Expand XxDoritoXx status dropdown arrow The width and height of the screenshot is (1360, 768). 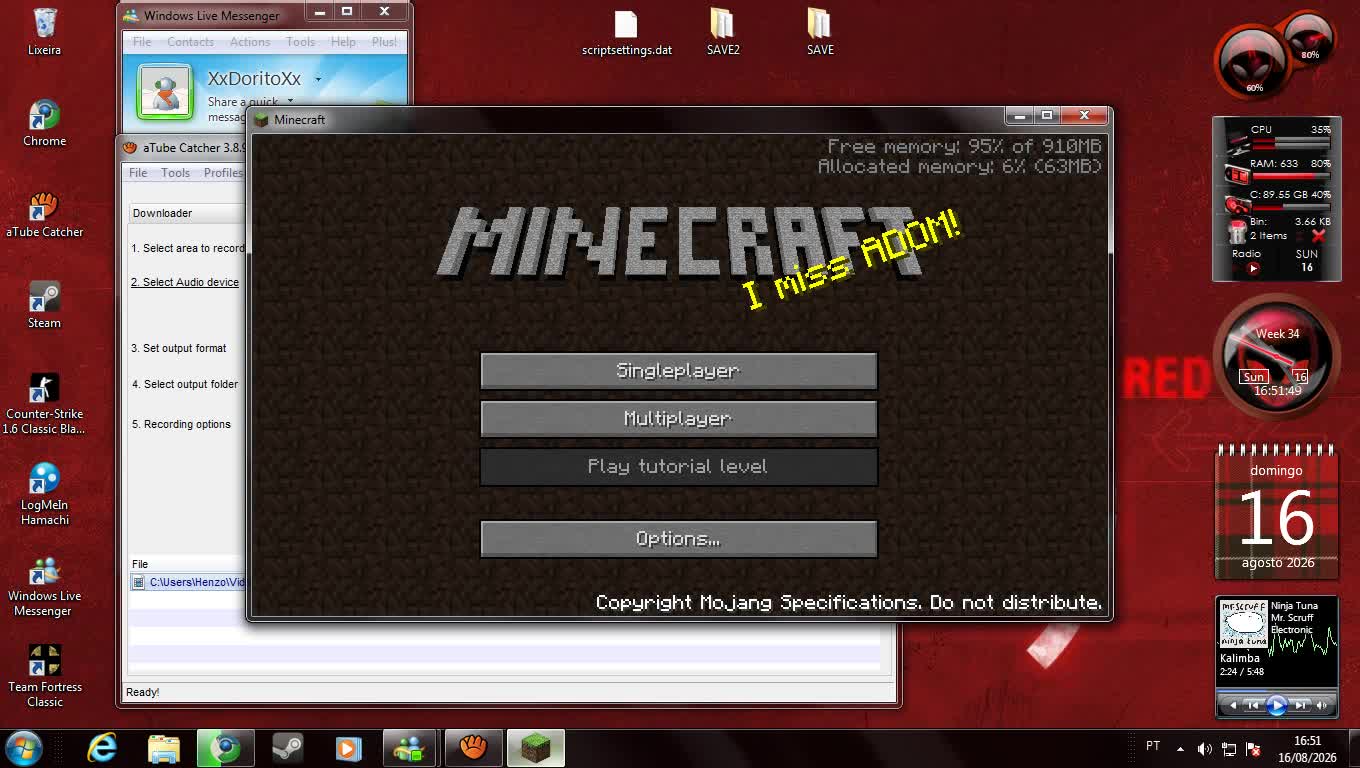coord(318,79)
